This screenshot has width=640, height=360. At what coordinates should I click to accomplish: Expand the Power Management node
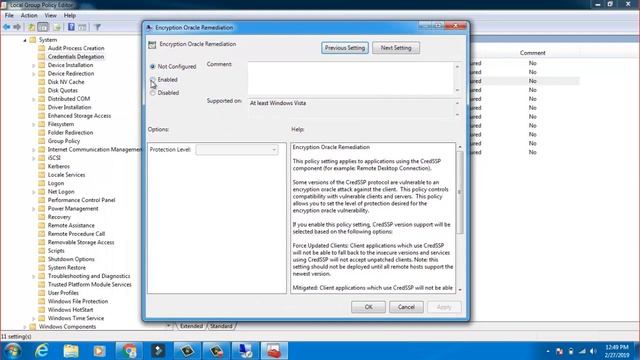(x=34, y=209)
